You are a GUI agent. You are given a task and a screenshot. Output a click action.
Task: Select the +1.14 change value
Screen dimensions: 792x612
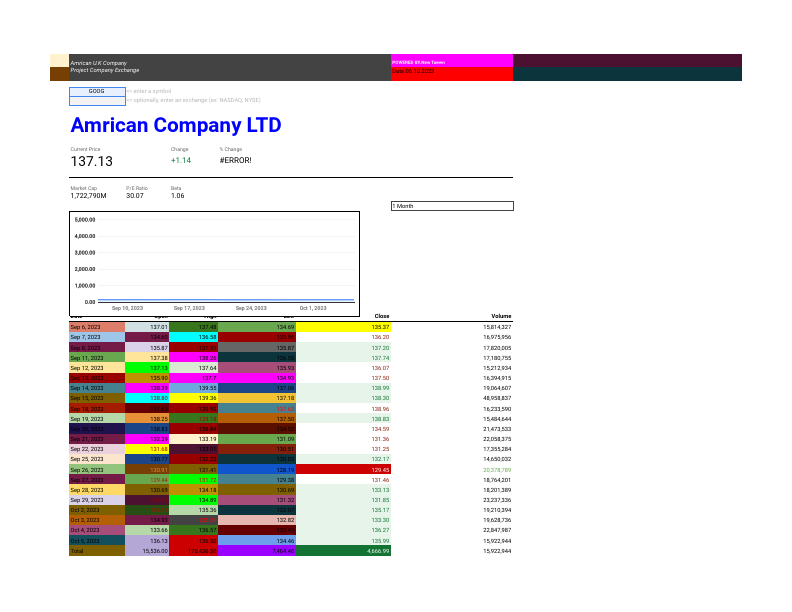coord(180,160)
